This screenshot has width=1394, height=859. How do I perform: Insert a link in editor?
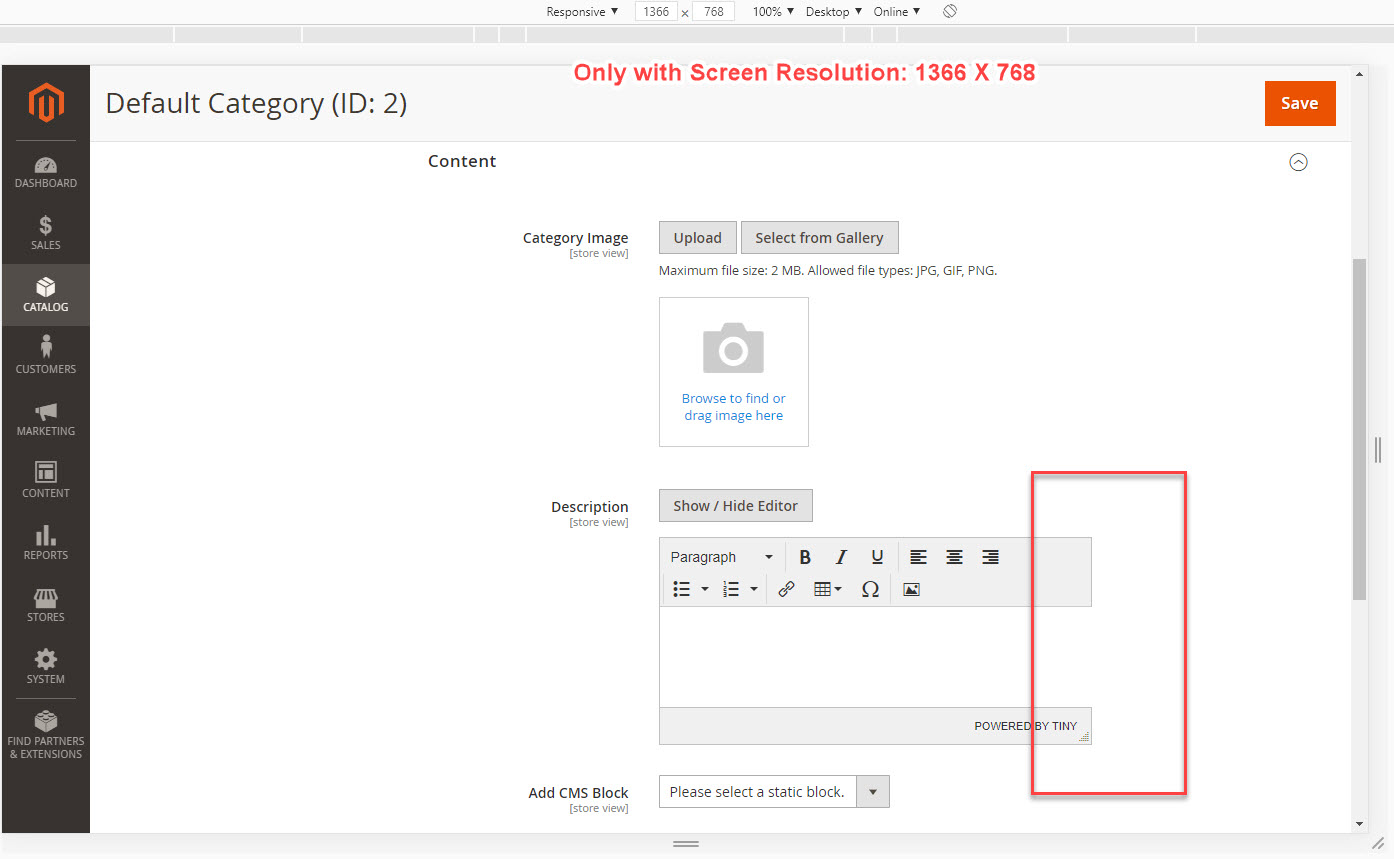point(787,589)
